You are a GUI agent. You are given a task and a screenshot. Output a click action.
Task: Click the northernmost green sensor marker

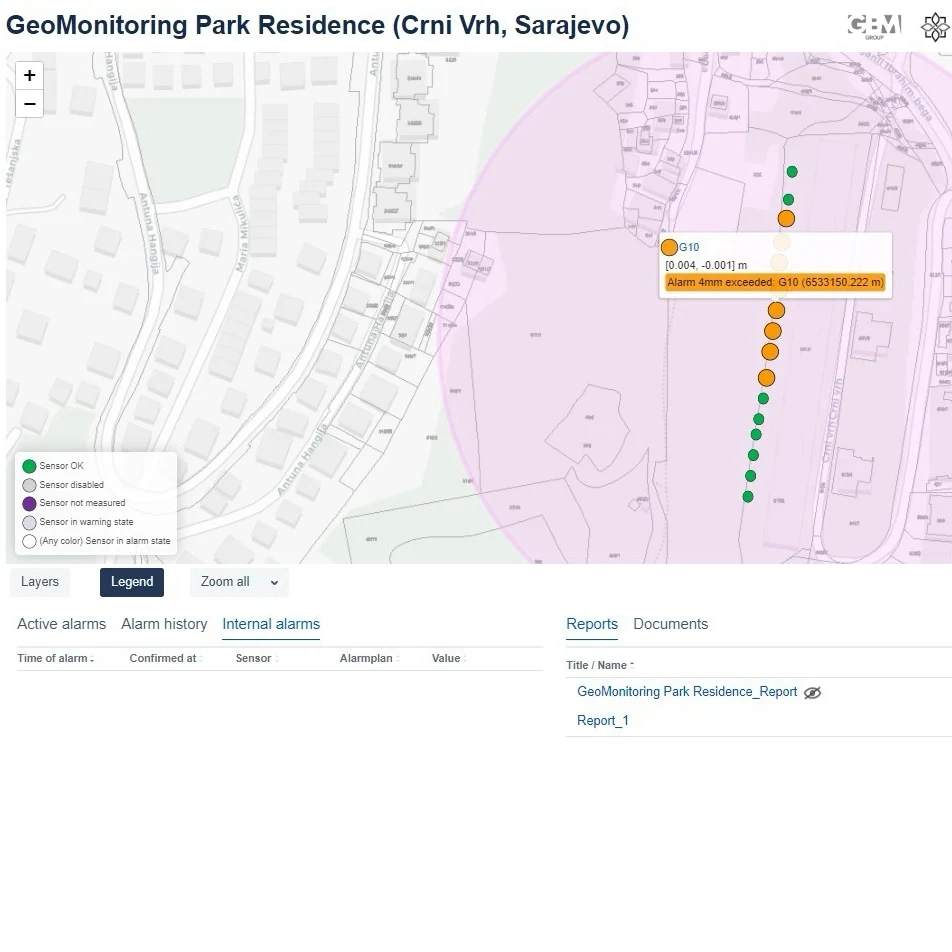[792, 172]
